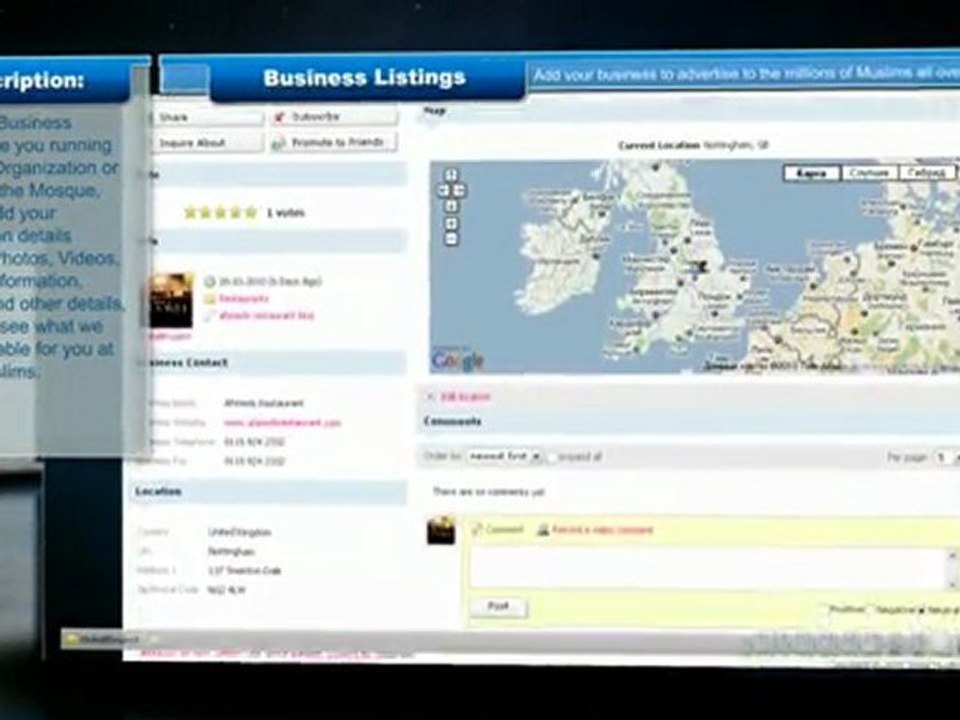
Task: Open the Per page dropdown
Action: pos(946,457)
